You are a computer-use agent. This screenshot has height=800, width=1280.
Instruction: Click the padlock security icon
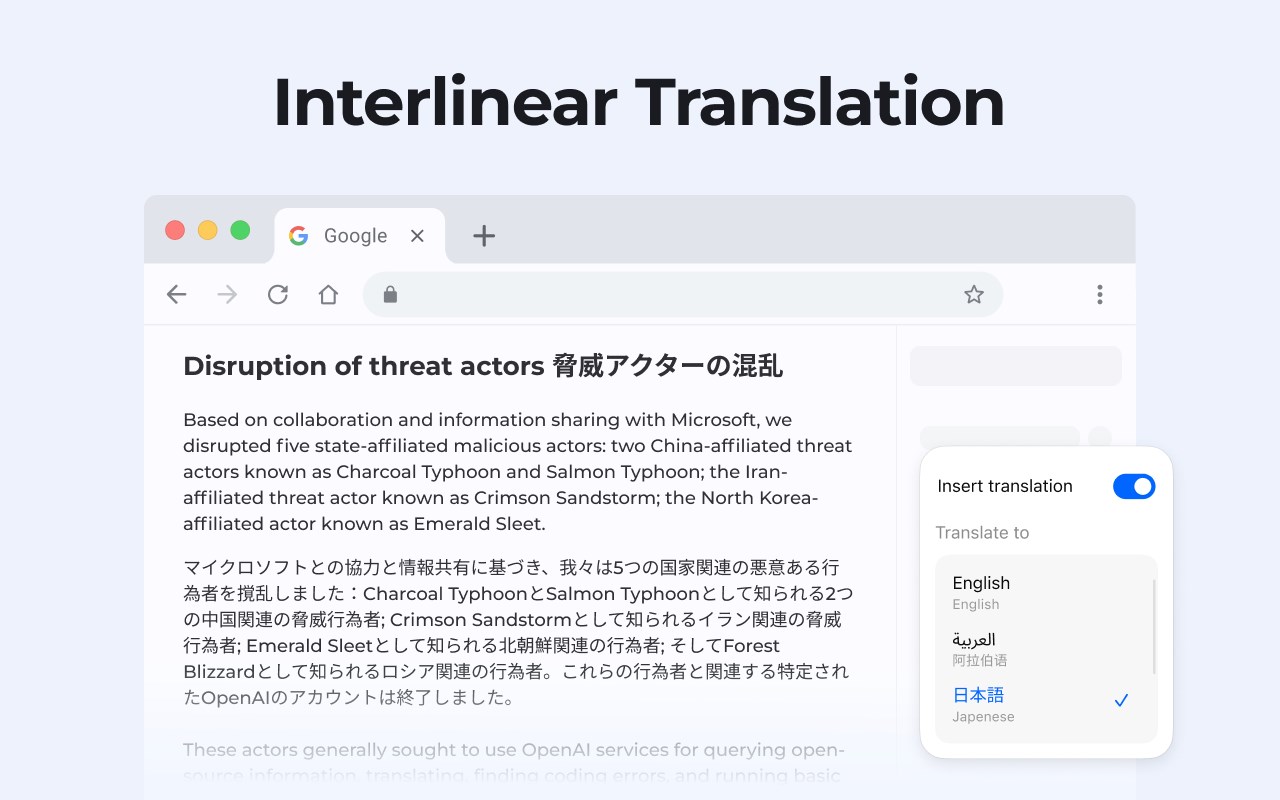click(x=389, y=294)
